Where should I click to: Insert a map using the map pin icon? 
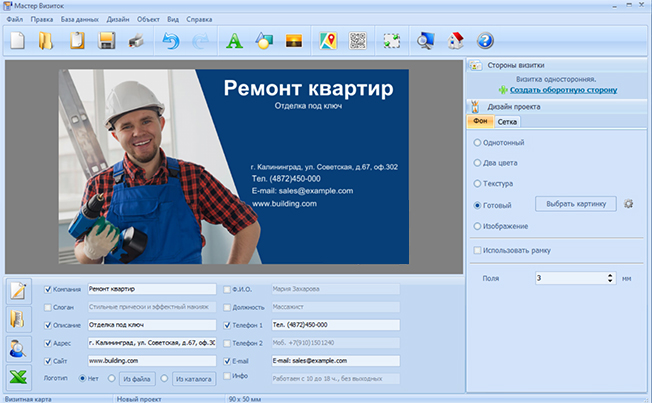tap(328, 41)
